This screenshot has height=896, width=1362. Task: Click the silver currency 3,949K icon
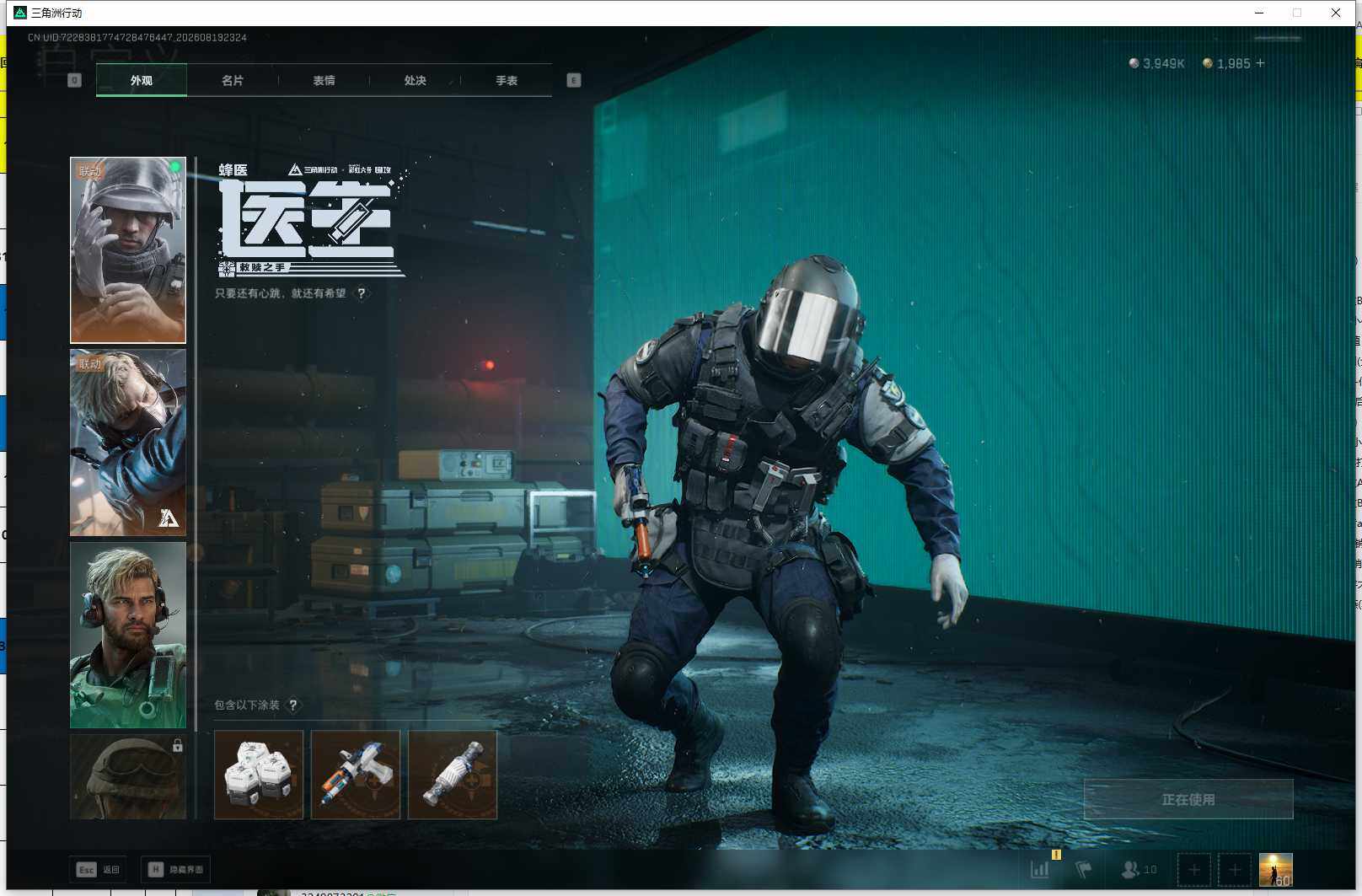point(1134,63)
